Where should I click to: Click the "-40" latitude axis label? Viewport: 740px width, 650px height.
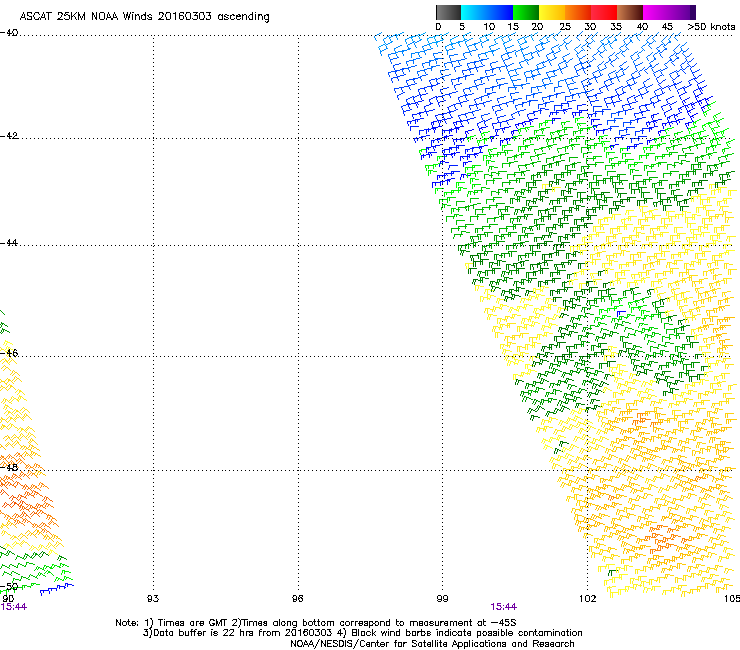pyautogui.click(x=9, y=33)
